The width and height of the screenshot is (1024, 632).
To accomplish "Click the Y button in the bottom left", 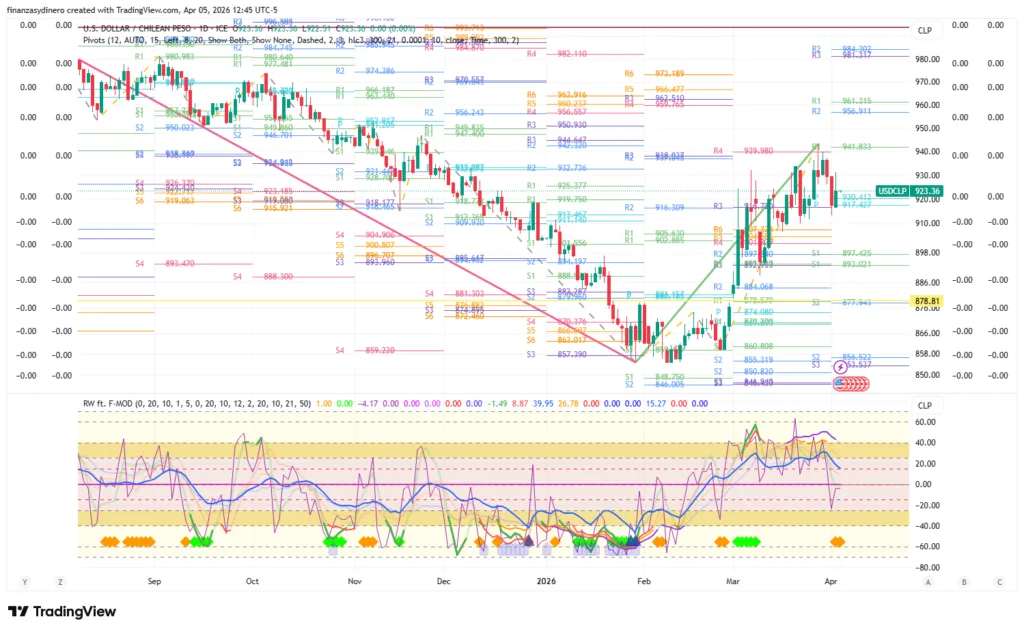I will [x=25, y=581].
